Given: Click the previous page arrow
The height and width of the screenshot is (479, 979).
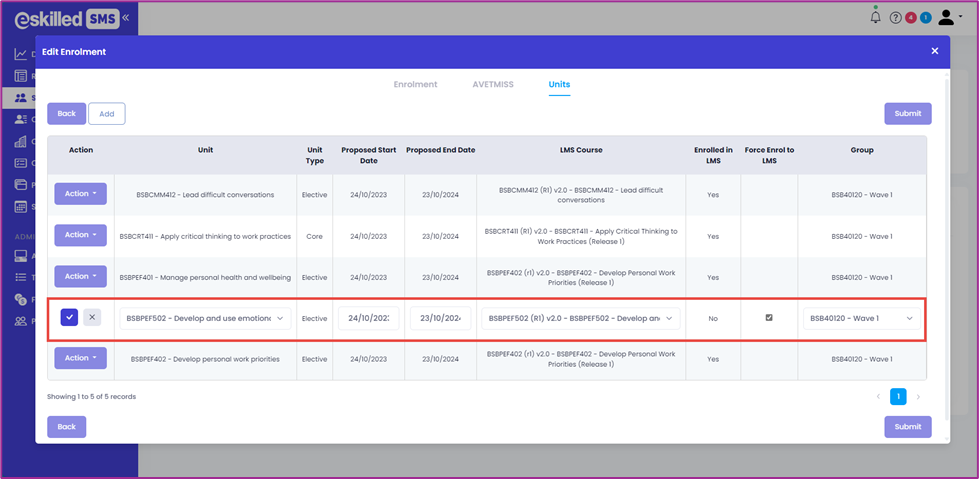Looking at the screenshot, I should coord(878,397).
